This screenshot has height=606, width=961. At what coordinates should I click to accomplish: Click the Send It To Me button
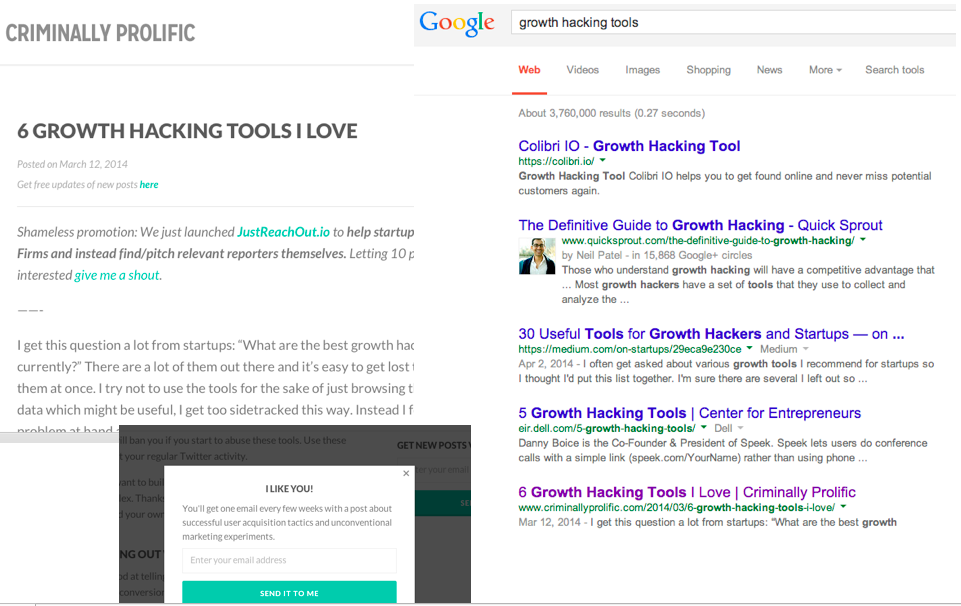[x=289, y=593]
